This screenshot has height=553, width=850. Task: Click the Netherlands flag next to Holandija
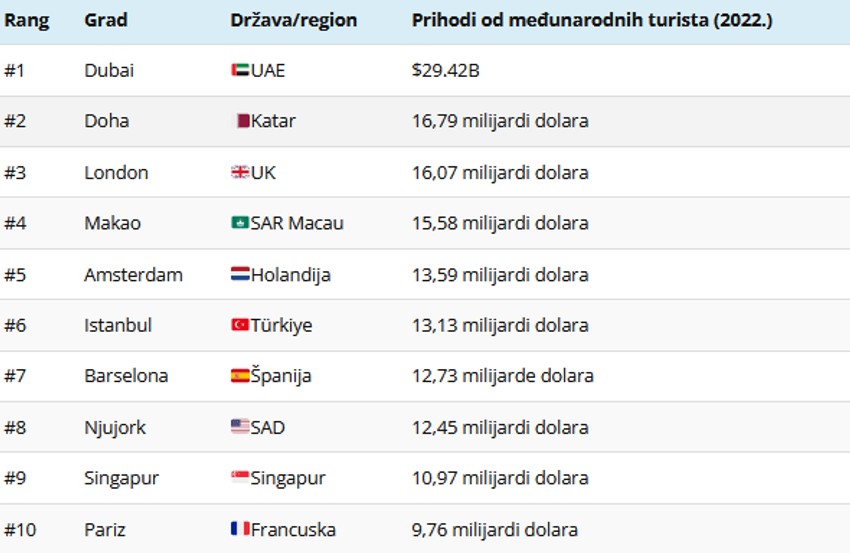point(240,275)
